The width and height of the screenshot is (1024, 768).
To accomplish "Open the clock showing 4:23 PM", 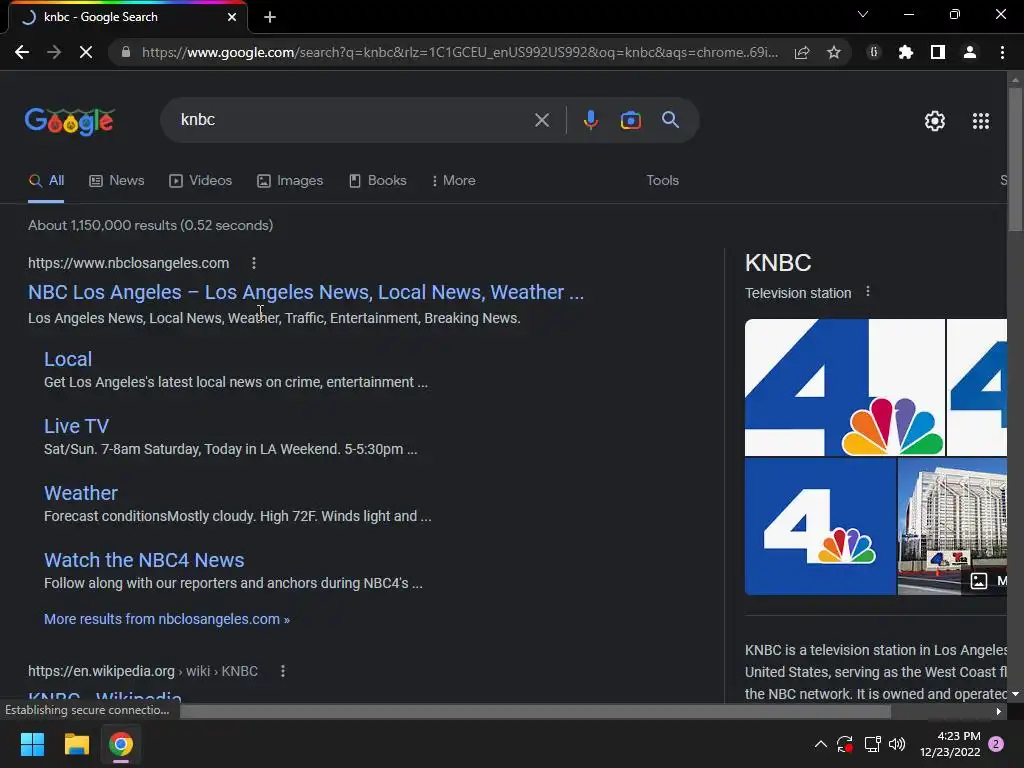I will coord(950,744).
